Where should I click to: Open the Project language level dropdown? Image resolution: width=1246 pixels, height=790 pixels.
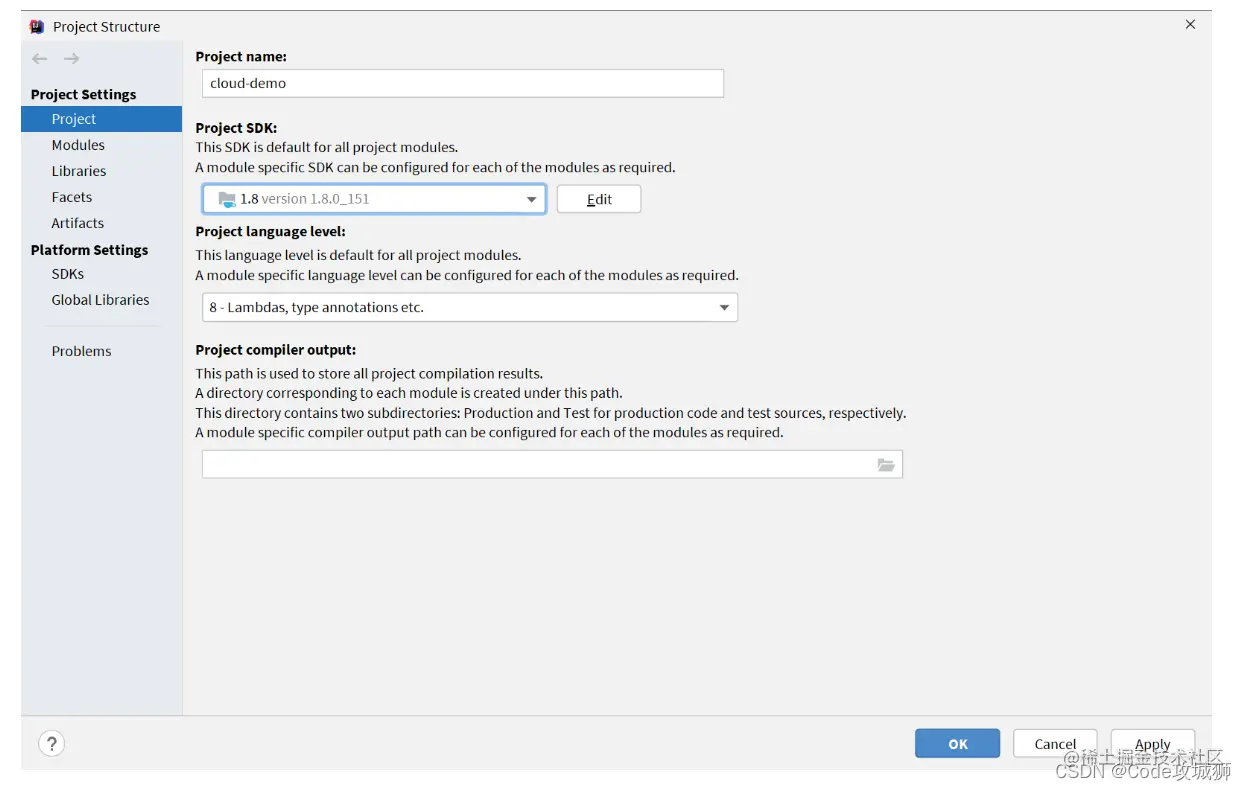point(470,308)
